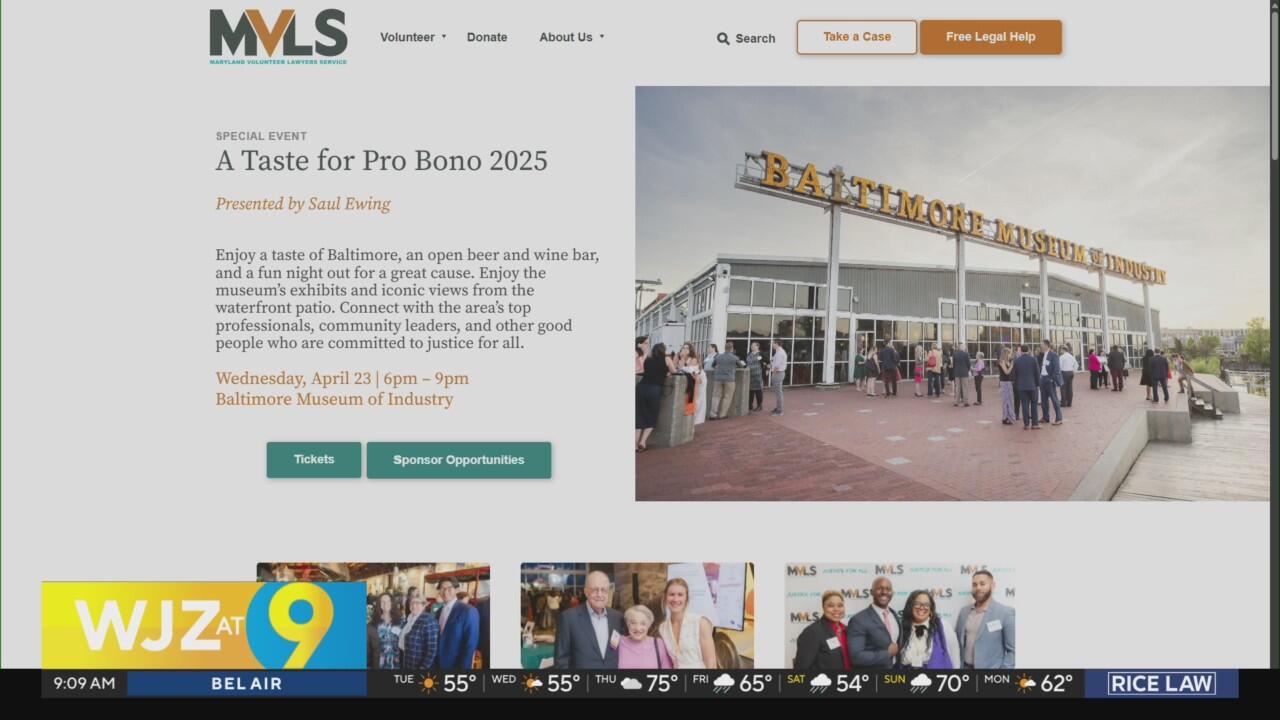Expand the About Us dropdown arrow
Viewport: 1280px width, 720px height.
click(602, 37)
